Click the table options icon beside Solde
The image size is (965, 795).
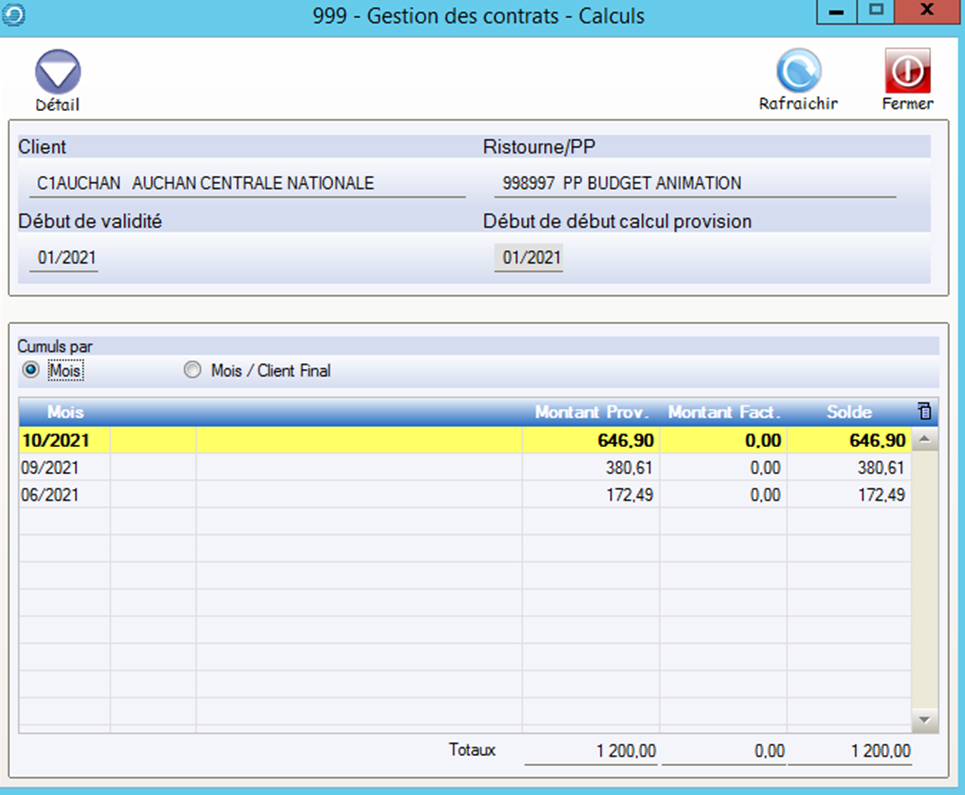tap(923, 411)
